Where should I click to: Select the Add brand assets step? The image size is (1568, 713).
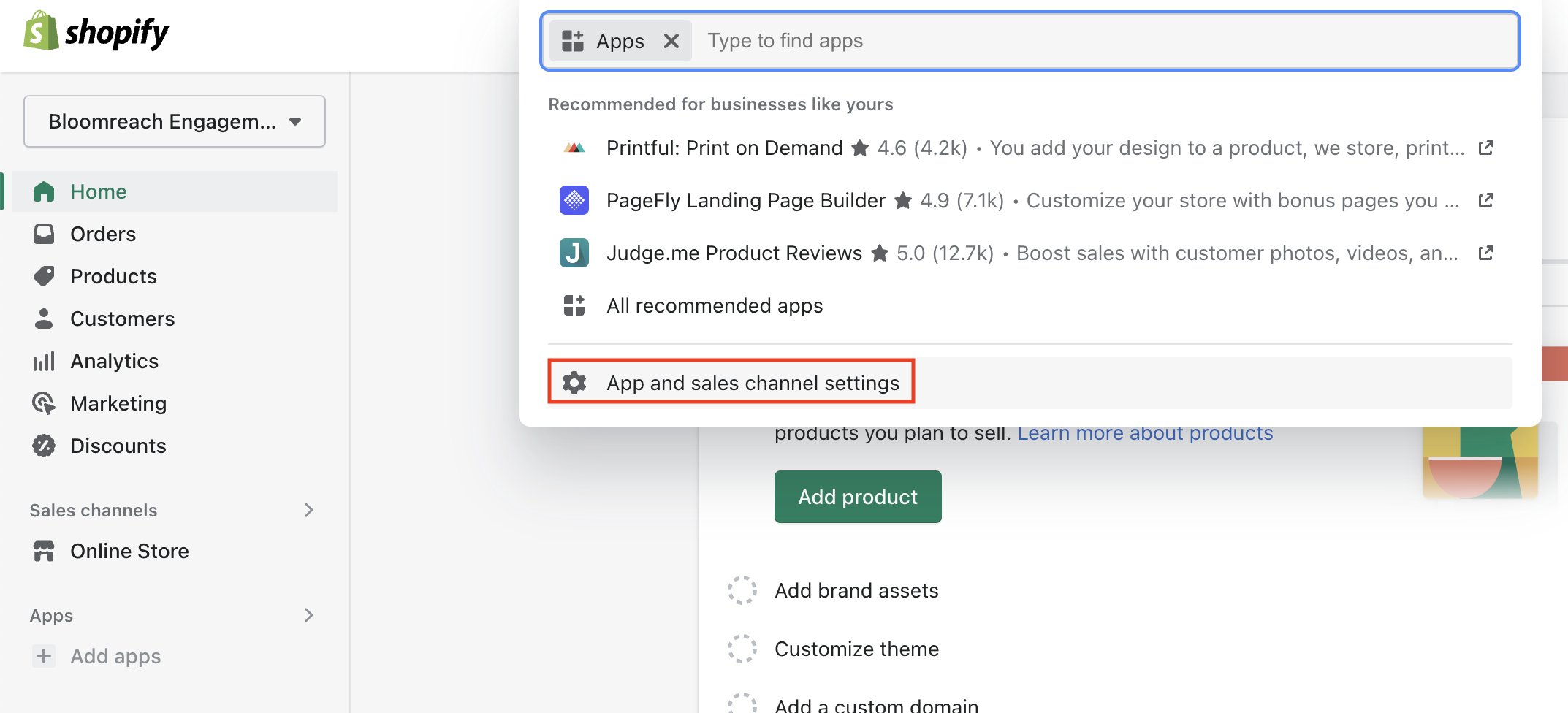pos(856,590)
